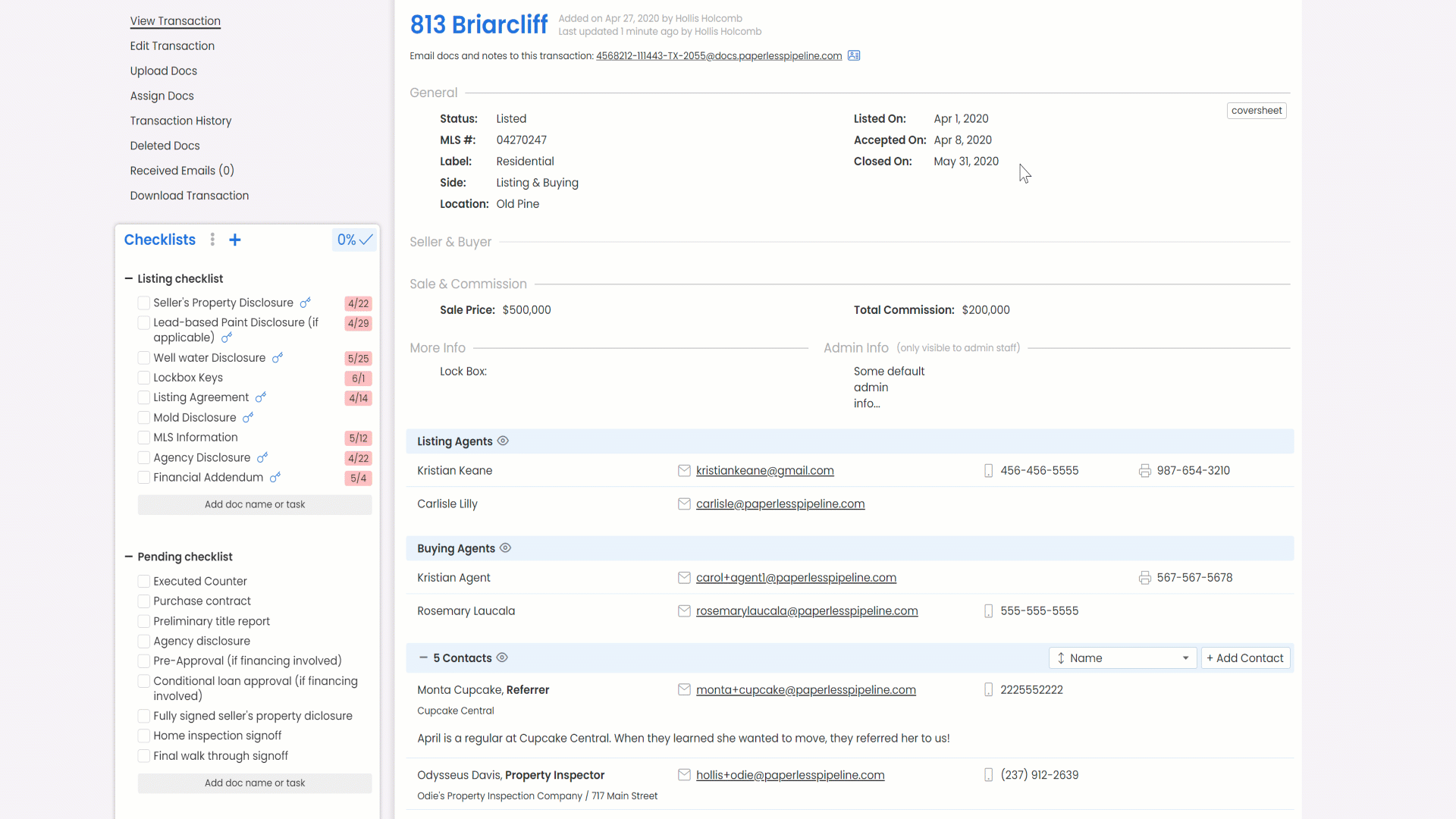Open the Name sort dropdown
This screenshot has width=1456, height=819.
coord(1122,658)
